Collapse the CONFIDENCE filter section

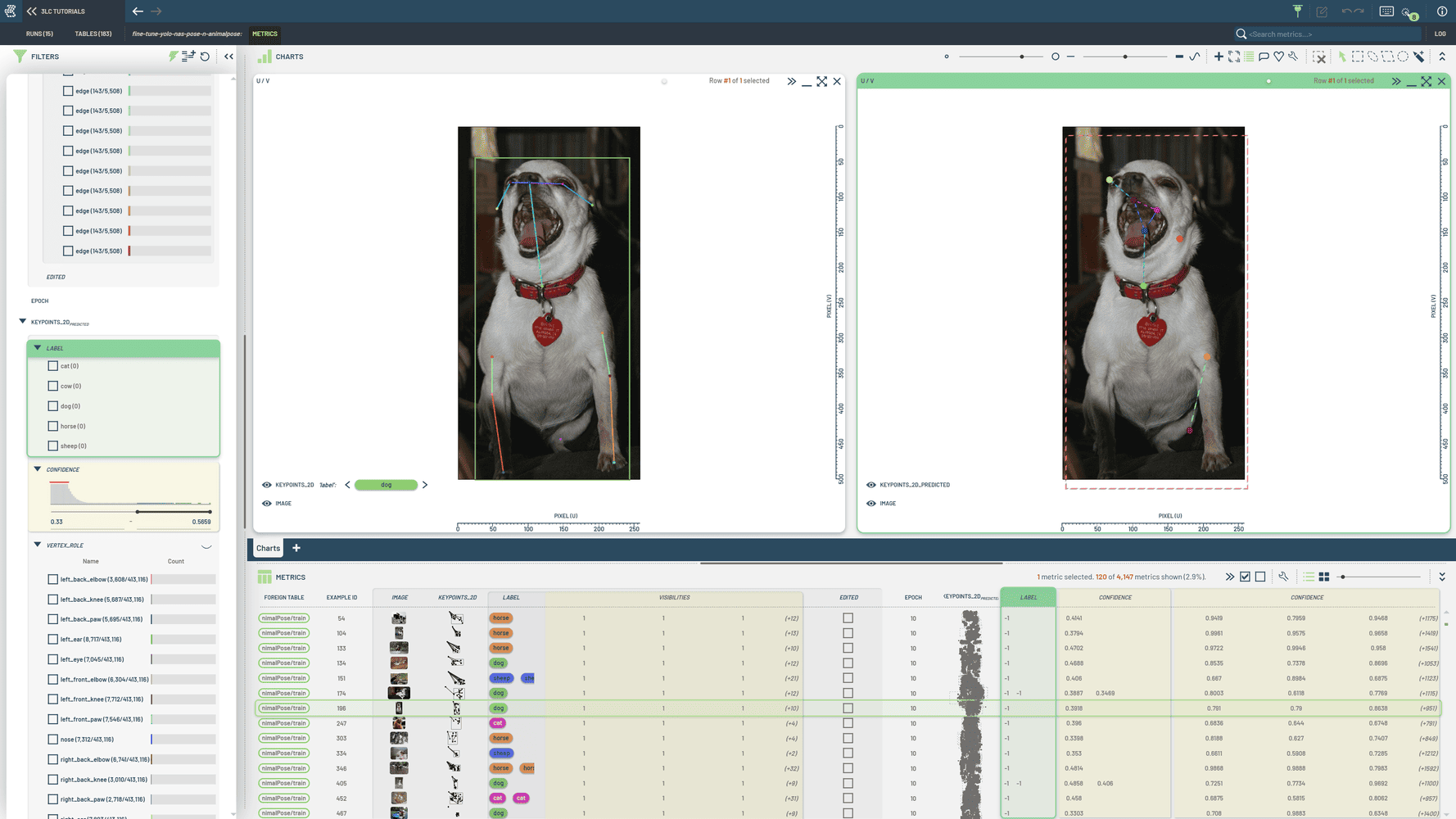pos(38,469)
